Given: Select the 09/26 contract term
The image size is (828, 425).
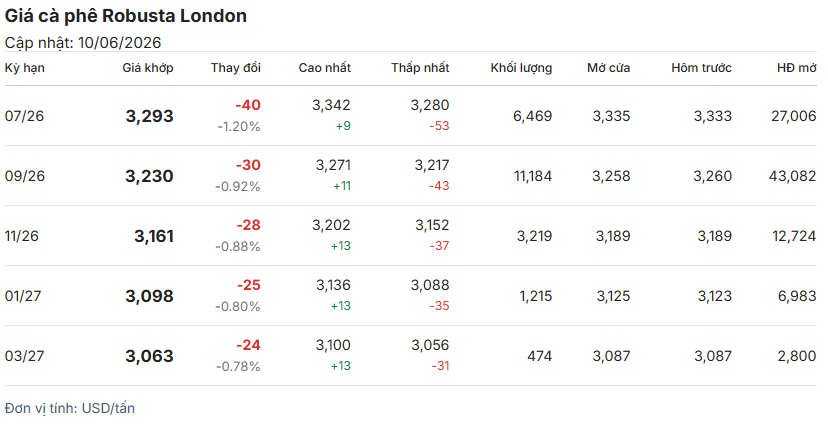Looking at the screenshot, I should pyautogui.click(x=25, y=176).
